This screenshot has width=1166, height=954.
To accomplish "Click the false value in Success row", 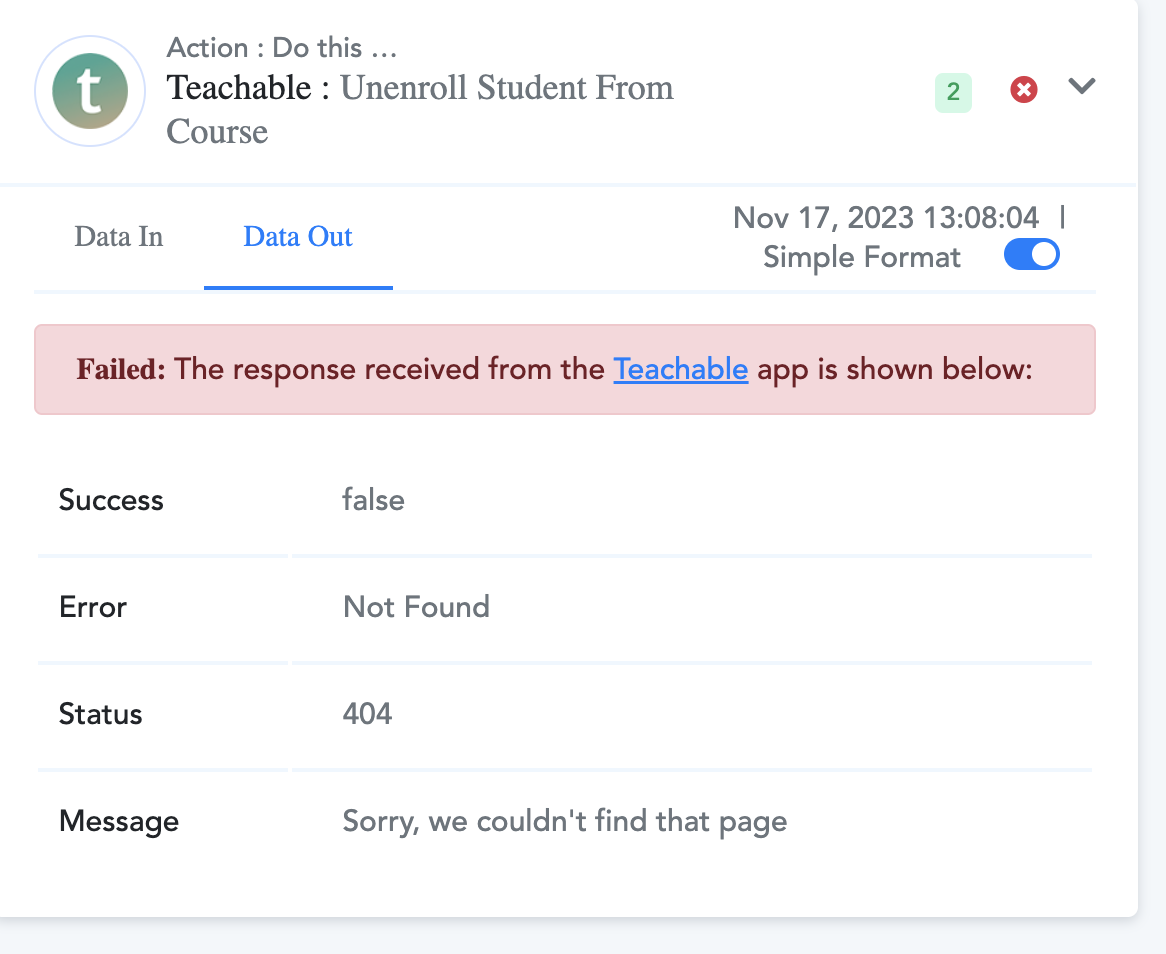I will click(x=373, y=500).
